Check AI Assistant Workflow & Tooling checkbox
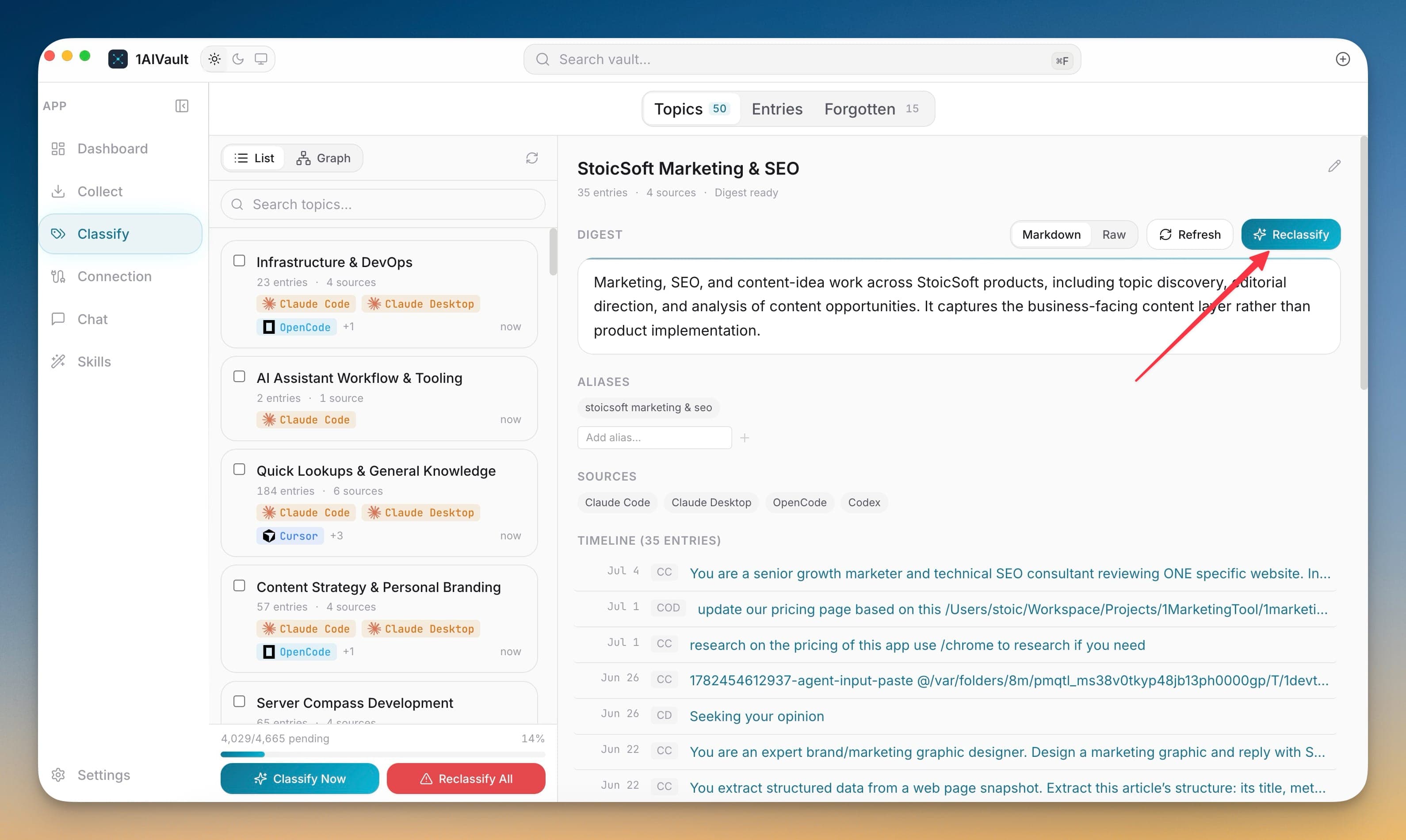This screenshot has height=840, width=1406. (240, 377)
